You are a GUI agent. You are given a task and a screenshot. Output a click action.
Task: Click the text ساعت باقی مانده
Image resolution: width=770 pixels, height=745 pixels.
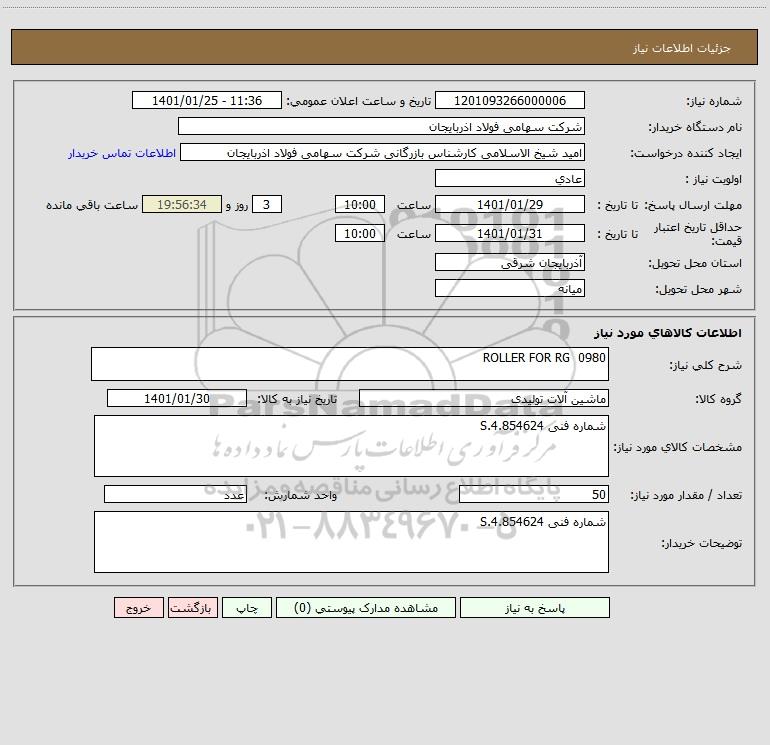[x=92, y=205]
